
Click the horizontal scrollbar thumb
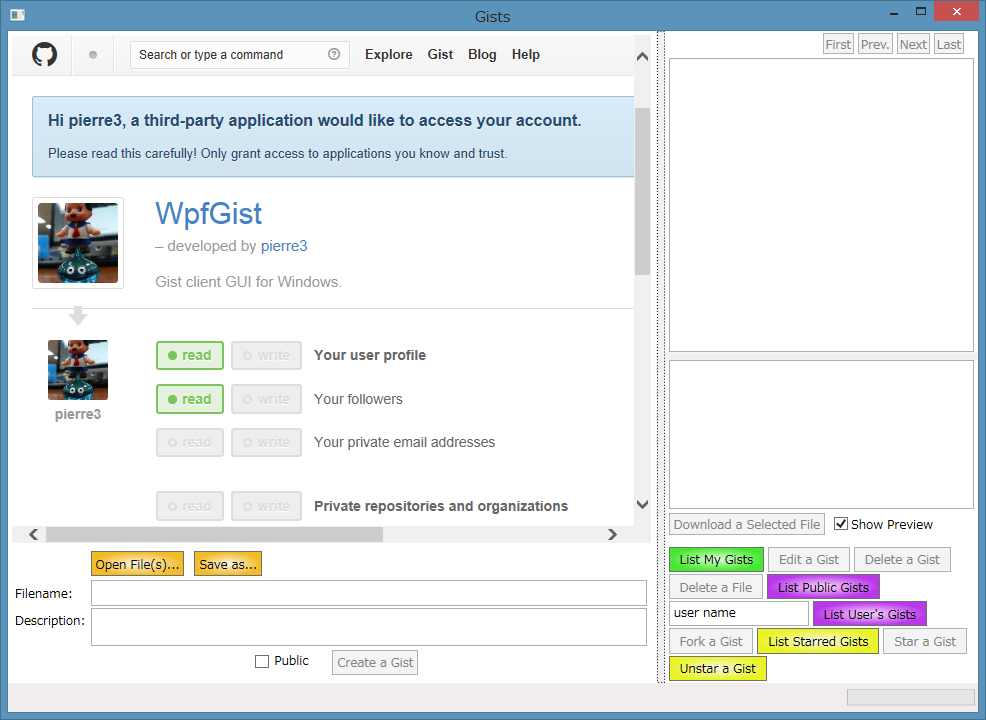click(x=214, y=534)
